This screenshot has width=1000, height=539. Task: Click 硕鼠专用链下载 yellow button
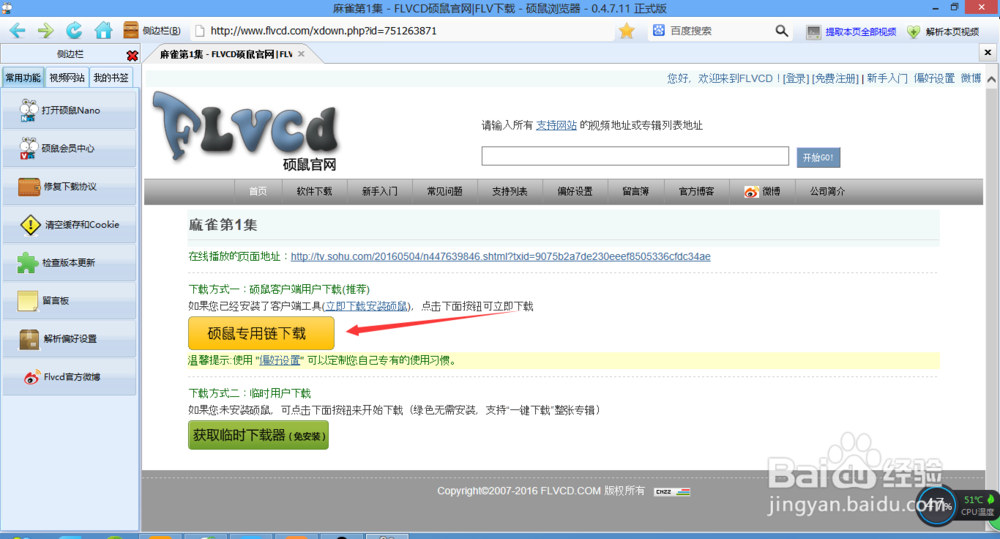[x=261, y=333]
